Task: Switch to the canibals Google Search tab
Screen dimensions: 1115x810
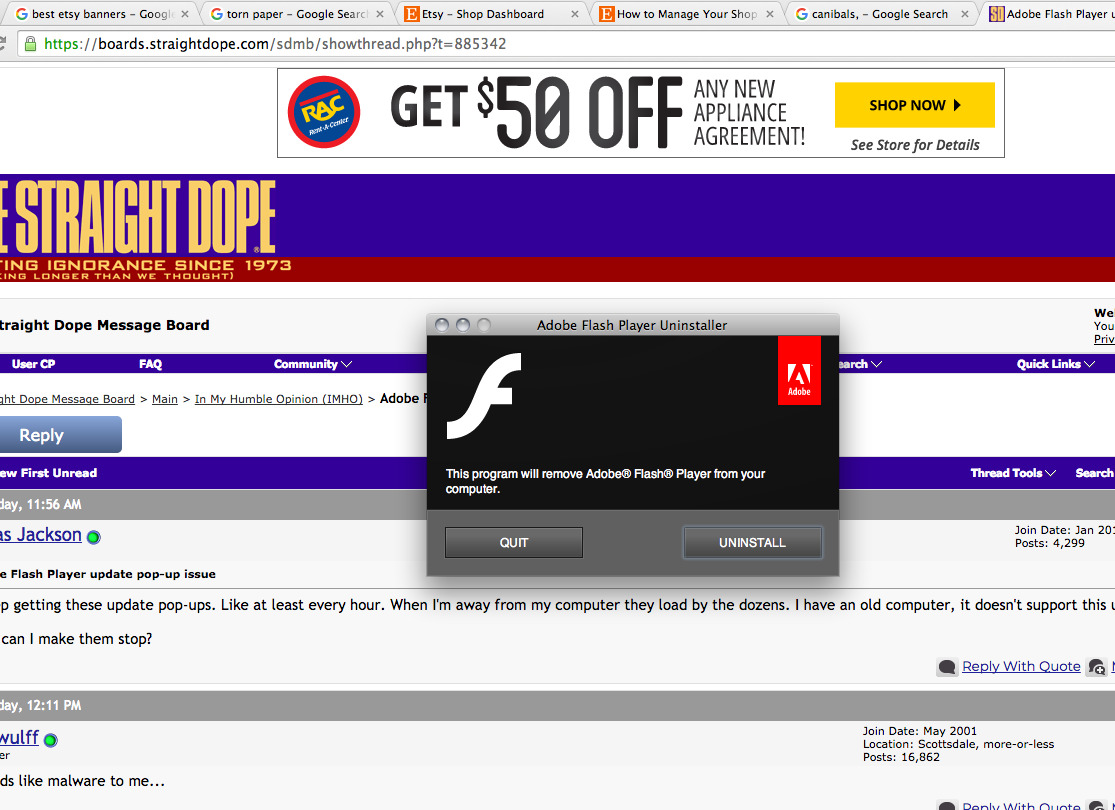Action: (x=881, y=14)
